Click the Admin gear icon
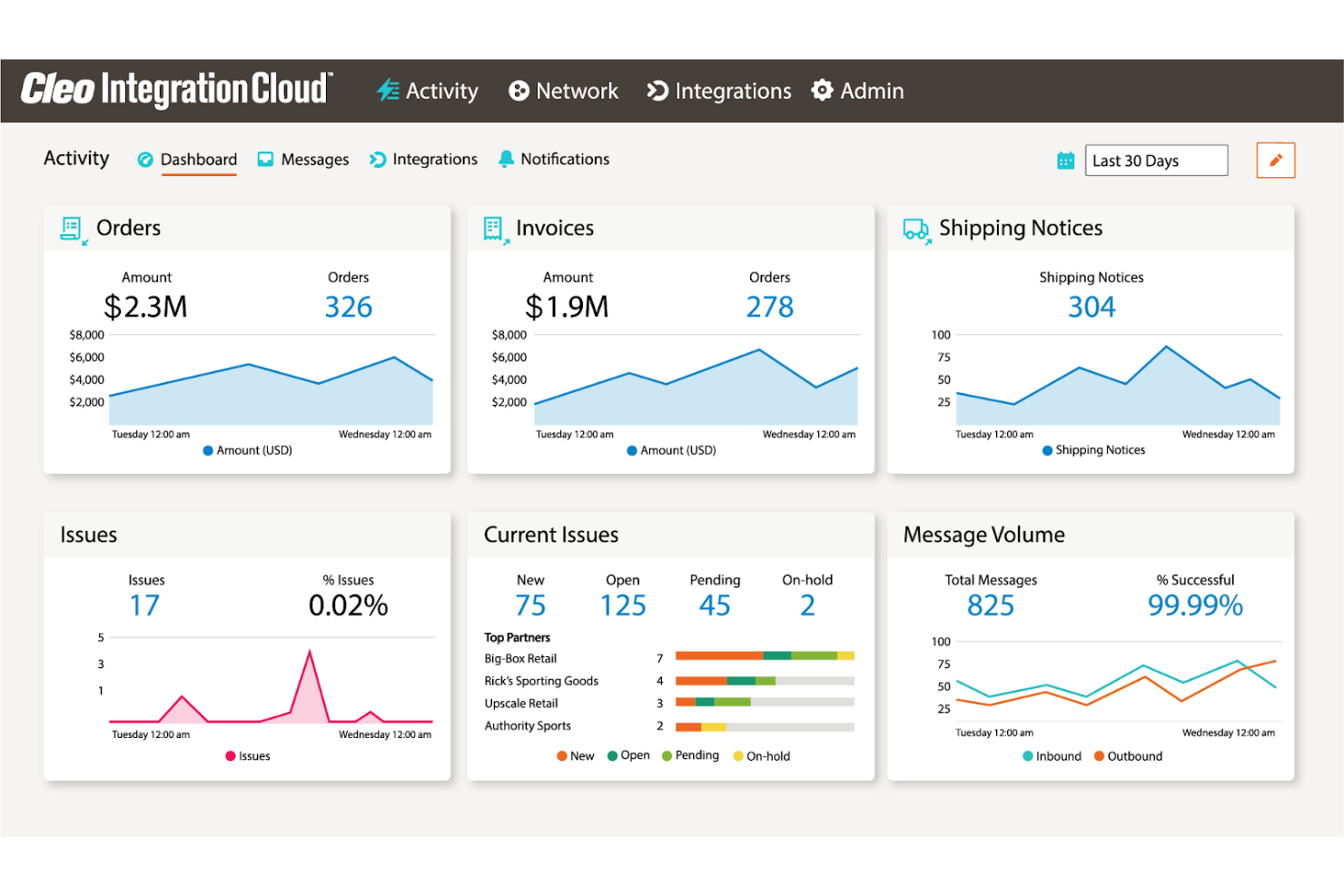Viewport: 1344px width, 896px height. pos(822,90)
